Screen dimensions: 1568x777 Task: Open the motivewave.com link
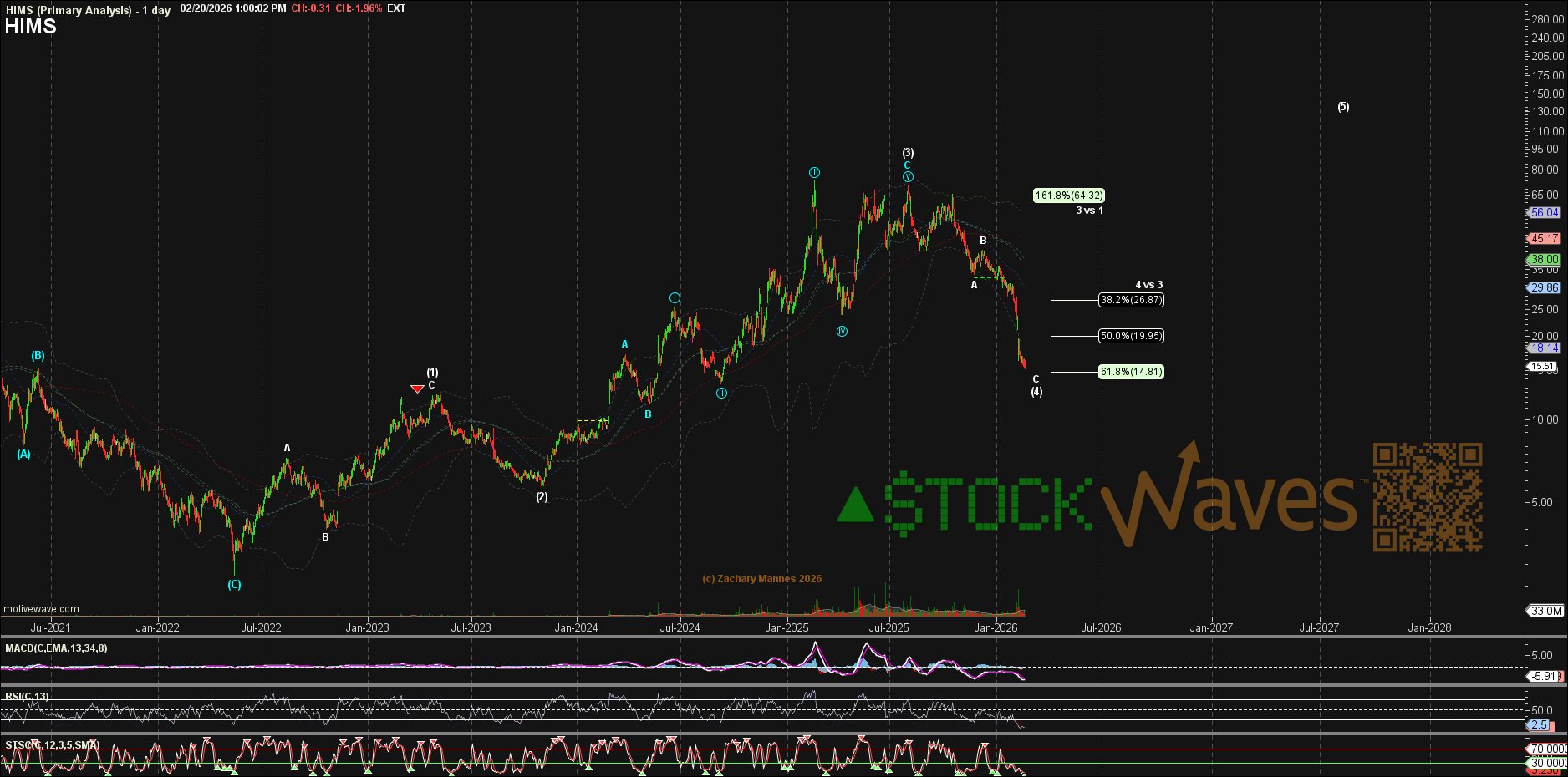(x=41, y=609)
